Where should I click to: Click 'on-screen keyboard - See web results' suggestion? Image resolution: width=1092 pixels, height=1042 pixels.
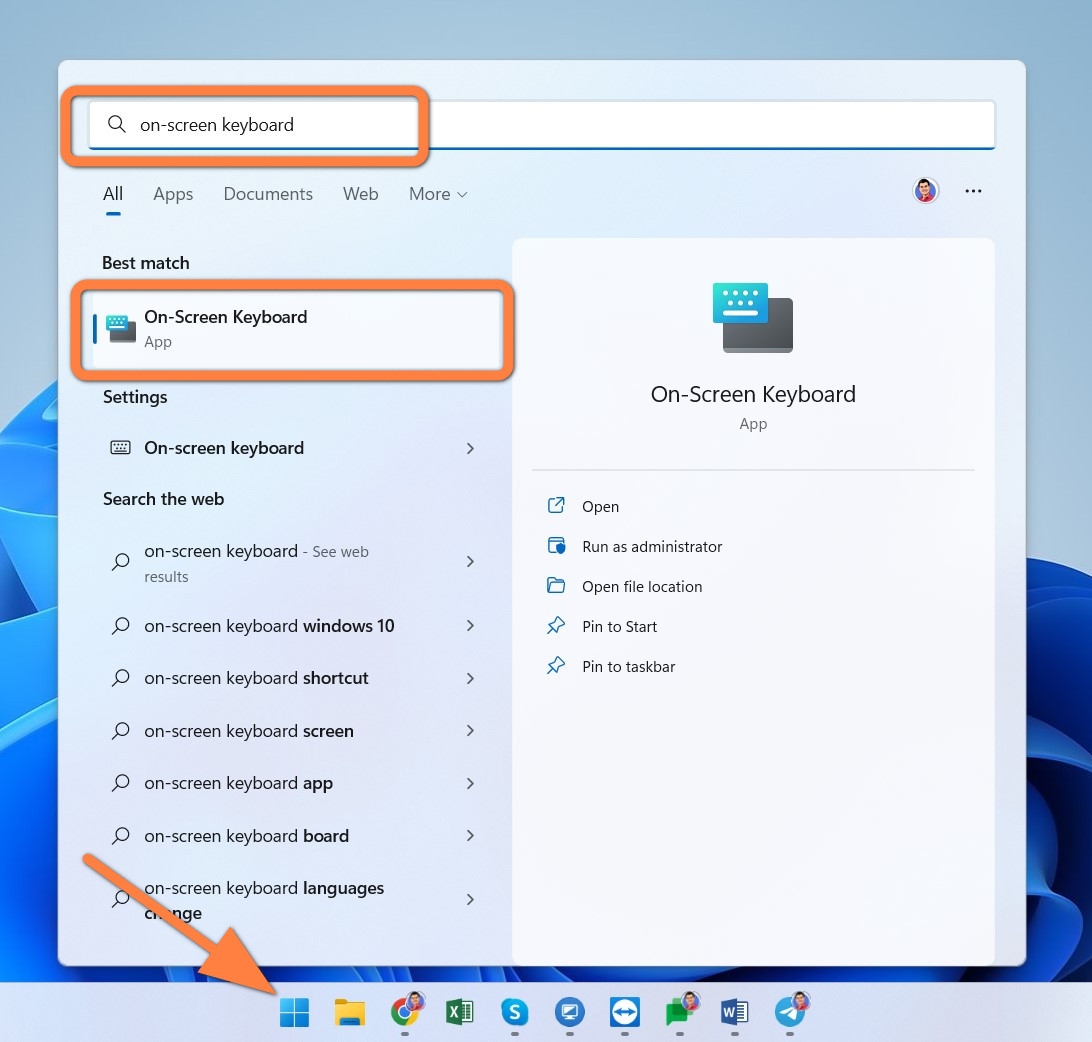(291, 562)
